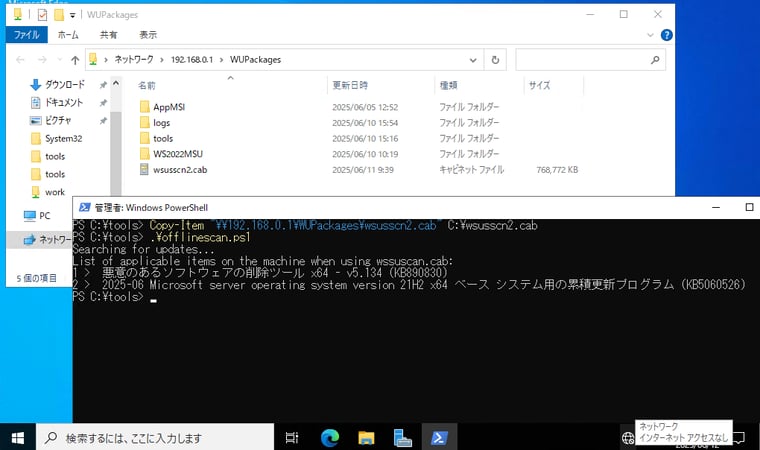The height and width of the screenshot is (450, 760).
Task: Unpin ピクチャ using its pin icon
Action: [103, 121]
